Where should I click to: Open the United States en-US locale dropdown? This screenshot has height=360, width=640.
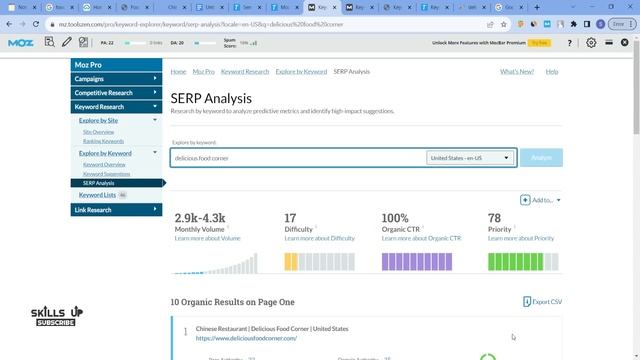coord(470,158)
